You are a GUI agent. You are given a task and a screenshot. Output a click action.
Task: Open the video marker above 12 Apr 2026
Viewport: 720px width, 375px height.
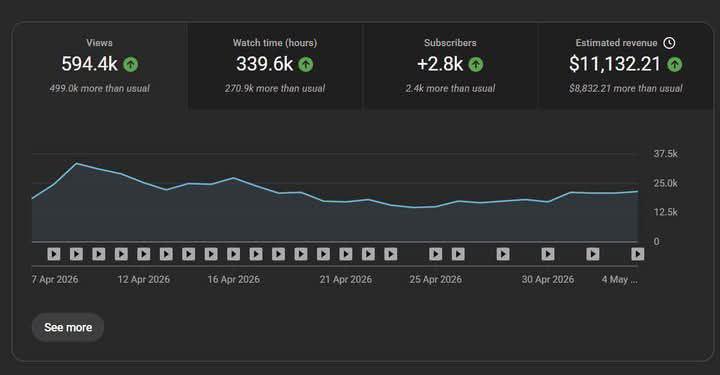144,254
